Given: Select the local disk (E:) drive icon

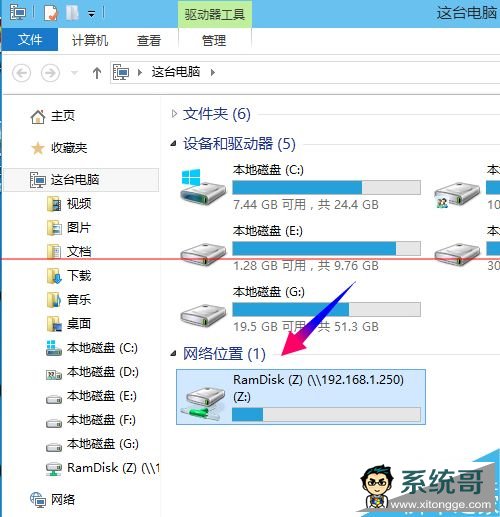Looking at the screenshot, I should (x=203, y=254).
